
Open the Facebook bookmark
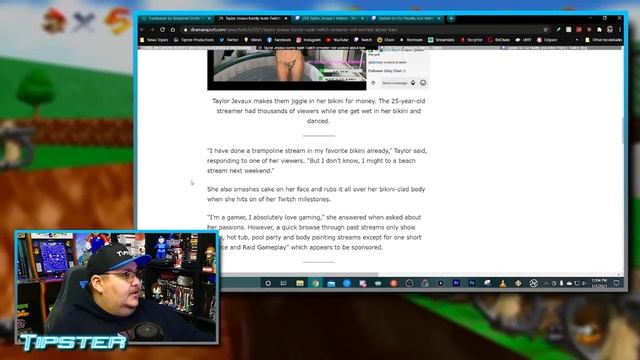click(x=279, y=40)
